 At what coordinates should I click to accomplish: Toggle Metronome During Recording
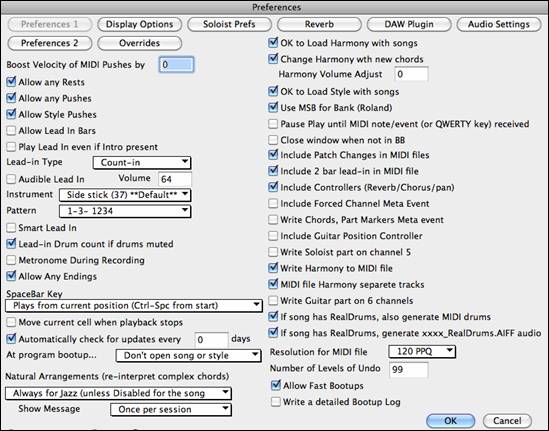click(11, 260)
